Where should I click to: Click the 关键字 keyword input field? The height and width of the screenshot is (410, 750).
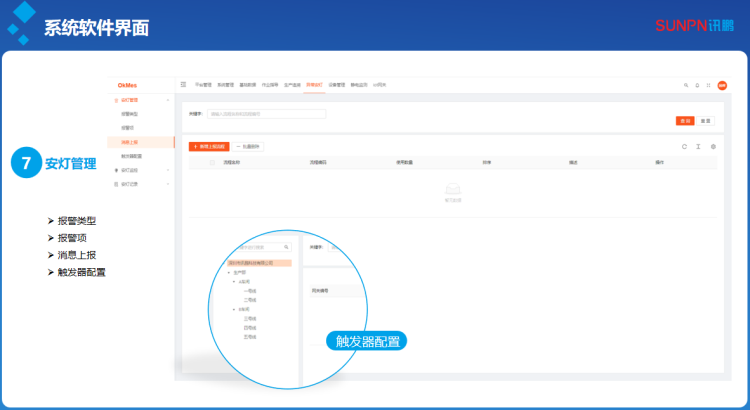pos(266,114)
